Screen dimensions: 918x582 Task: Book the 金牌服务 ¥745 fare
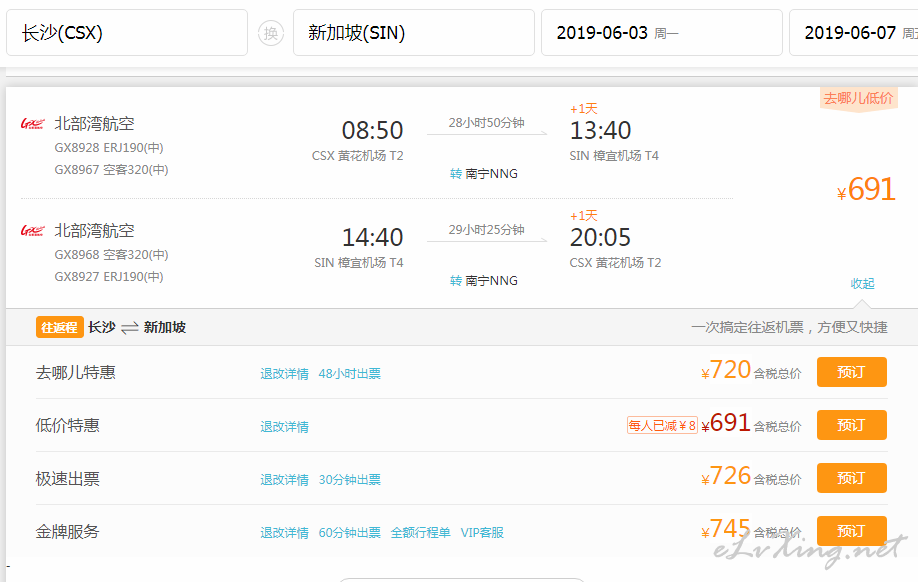coord(852,531)
